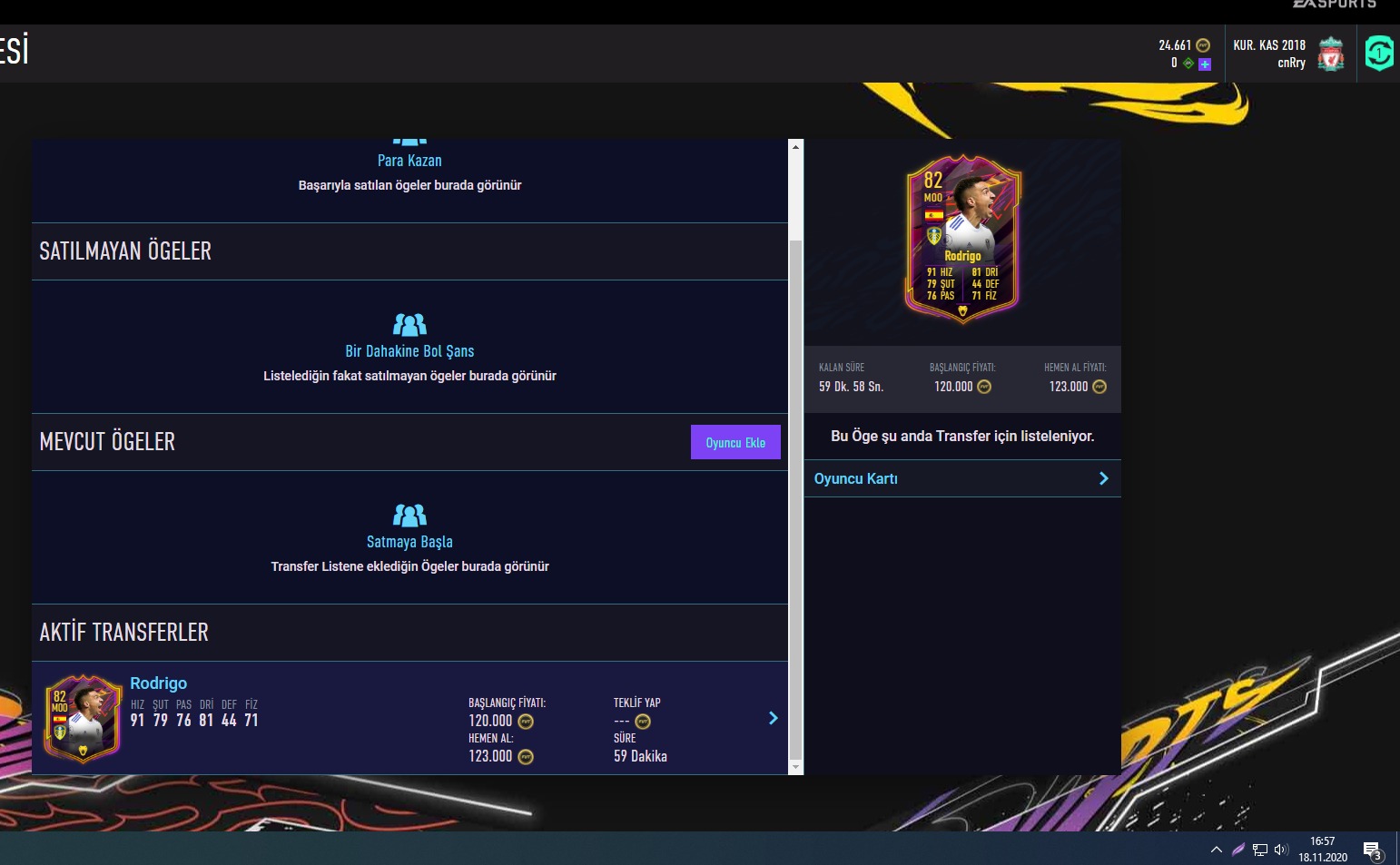
Task: Click the 24.661 coin balance
Action: tap(1175, 45)
